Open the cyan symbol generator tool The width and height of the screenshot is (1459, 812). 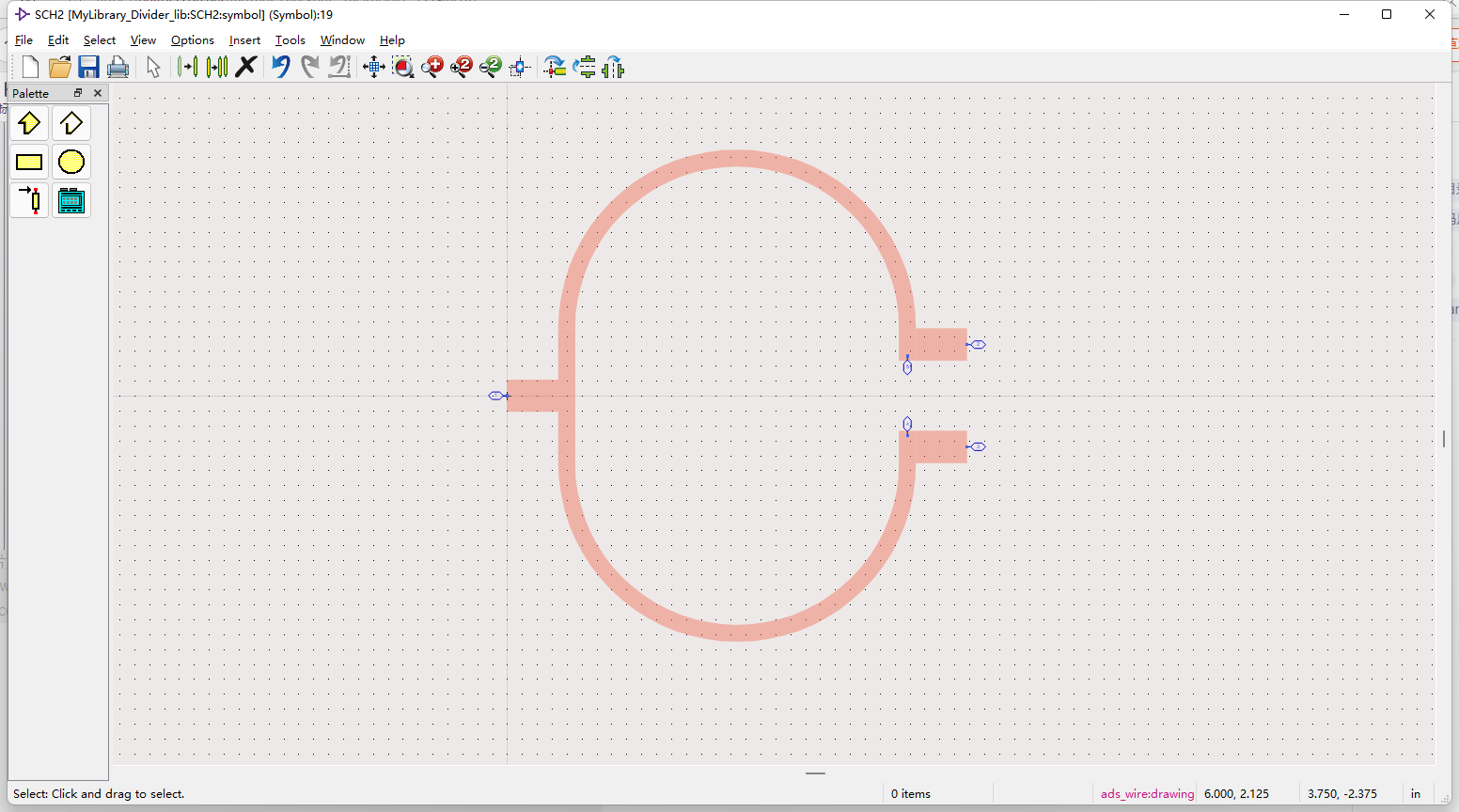[71, 200]
